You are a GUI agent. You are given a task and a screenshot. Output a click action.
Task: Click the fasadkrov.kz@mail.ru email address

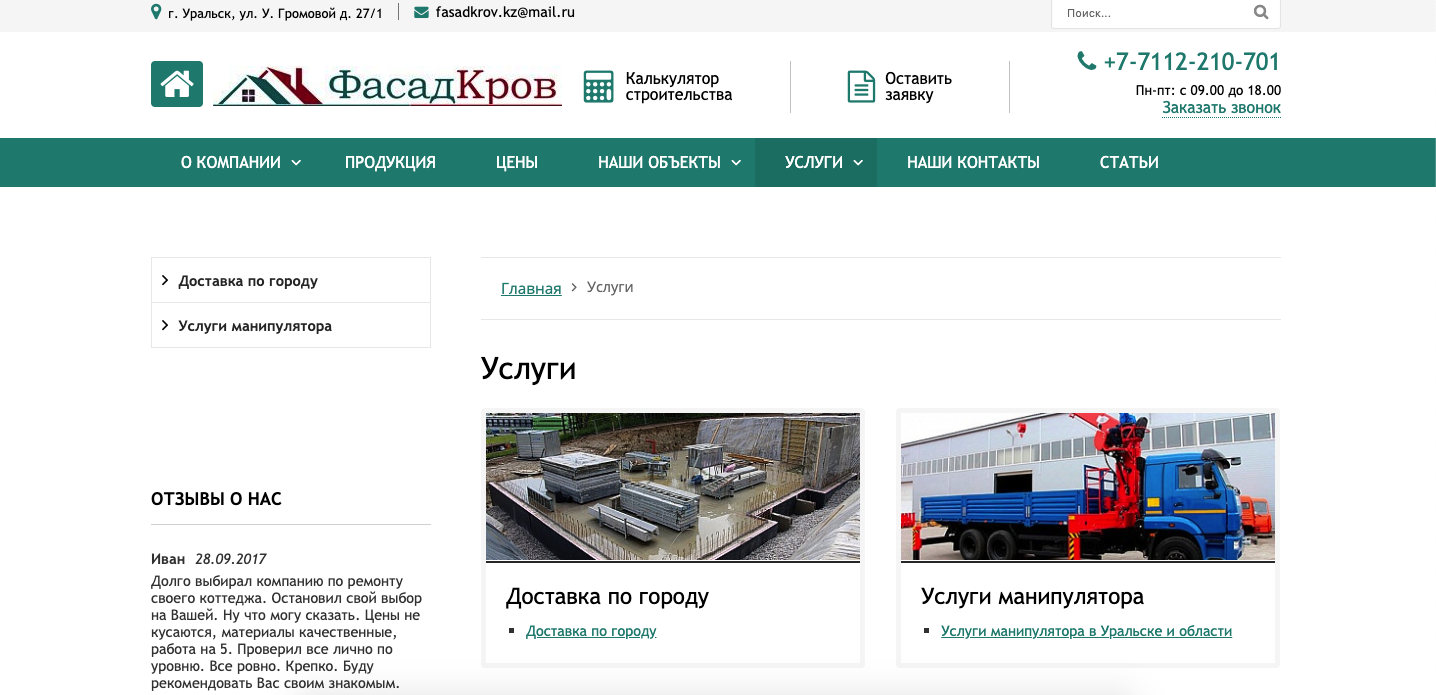[505, 13]
